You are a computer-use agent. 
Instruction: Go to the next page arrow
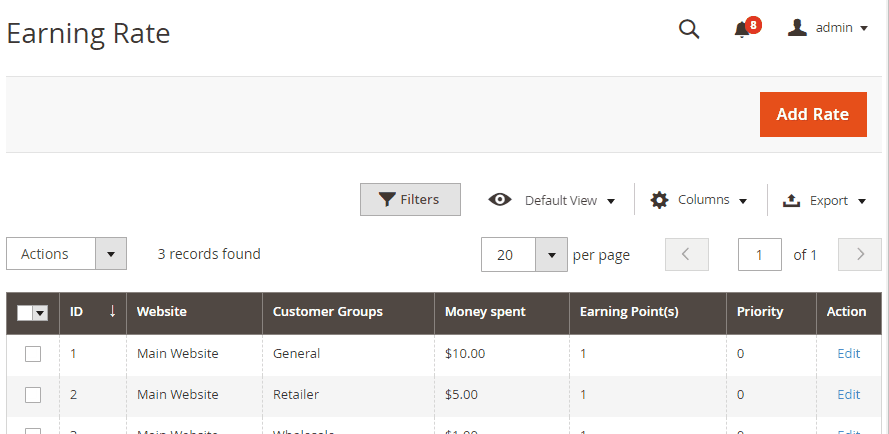point(860,254)
